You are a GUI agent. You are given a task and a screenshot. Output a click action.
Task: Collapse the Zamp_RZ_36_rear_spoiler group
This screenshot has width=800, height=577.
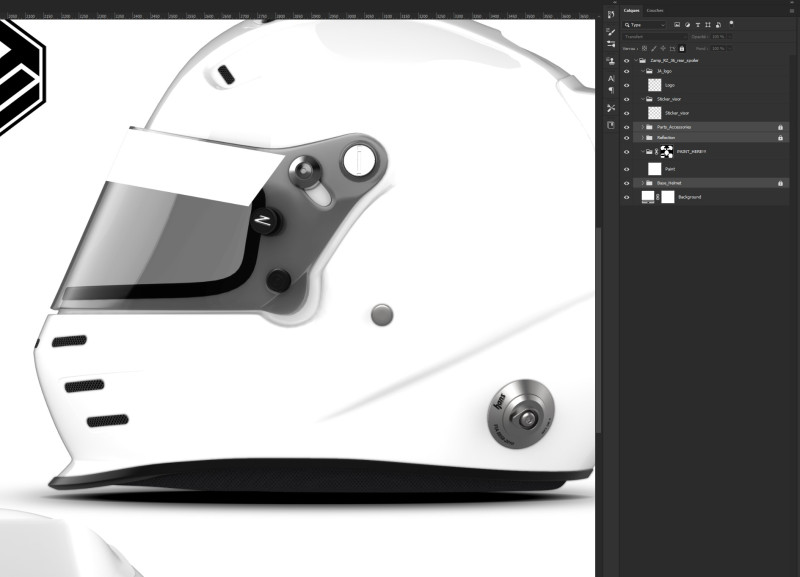(635, 58)
